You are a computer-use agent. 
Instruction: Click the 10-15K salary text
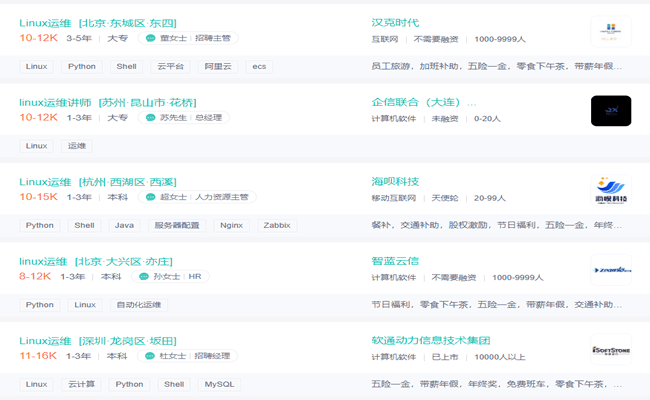[39, 196]
